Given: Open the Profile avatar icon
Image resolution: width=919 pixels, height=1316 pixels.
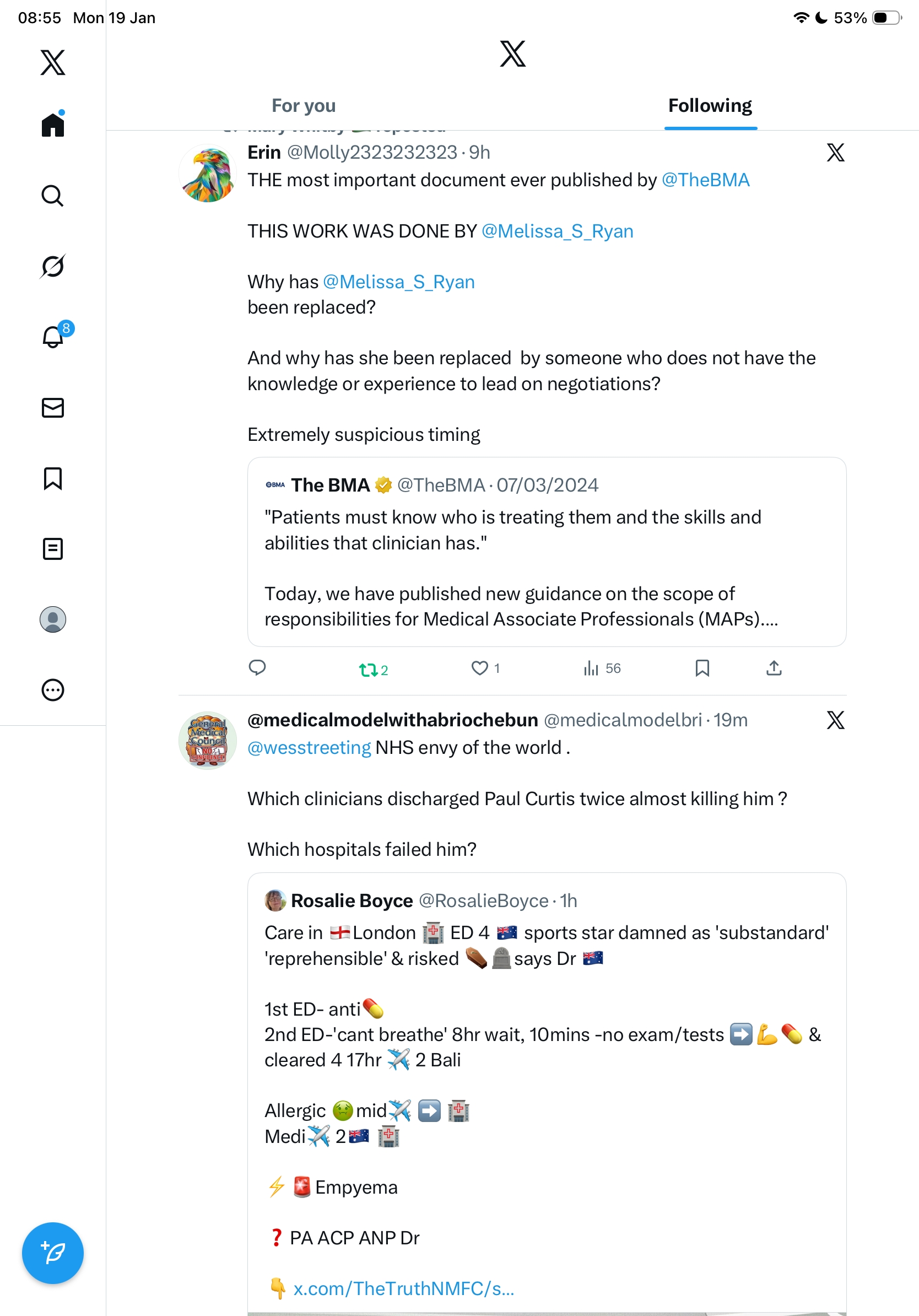Looking at the screenshot, I should tap(53, 619).
